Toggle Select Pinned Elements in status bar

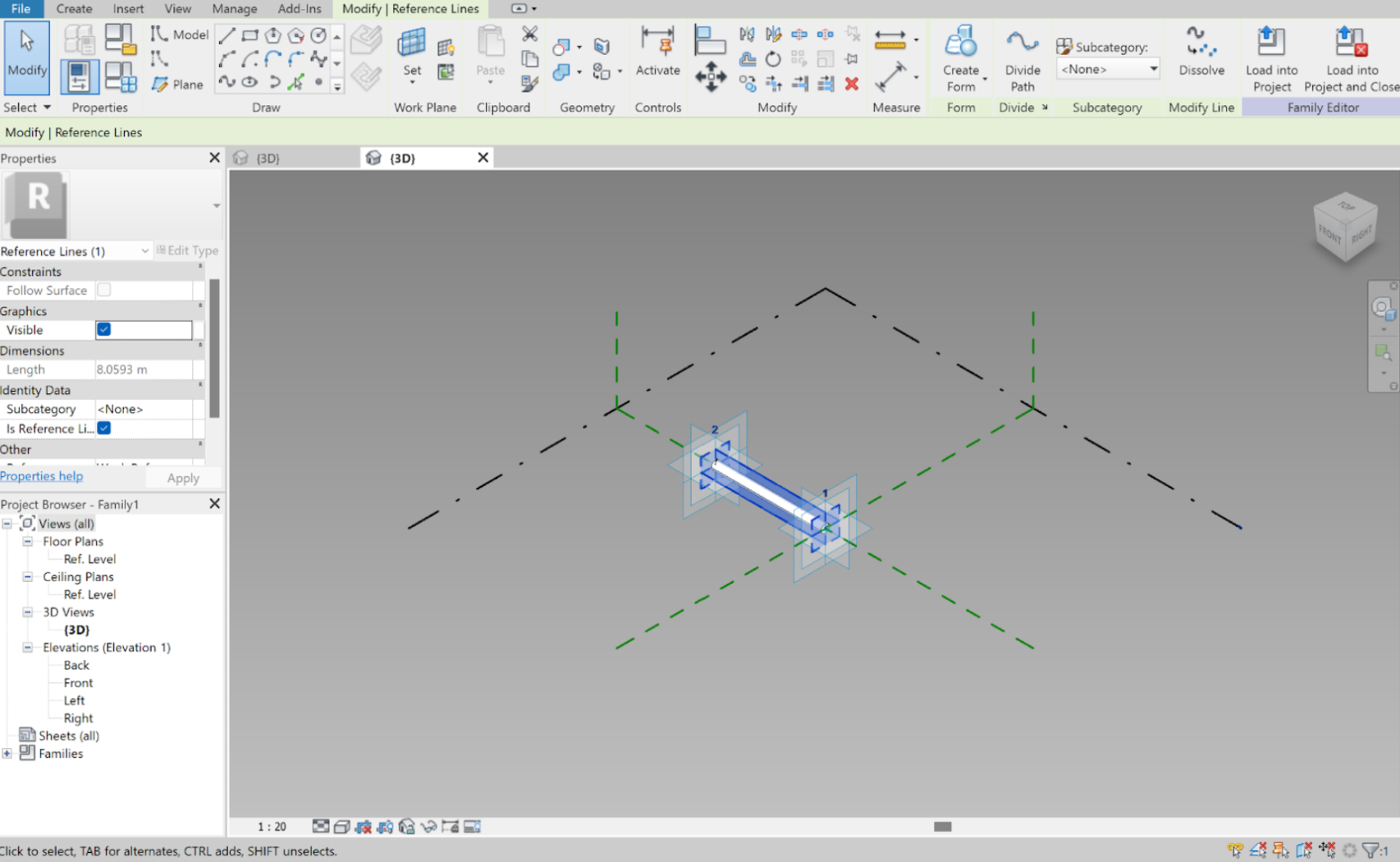[1281, 850]
